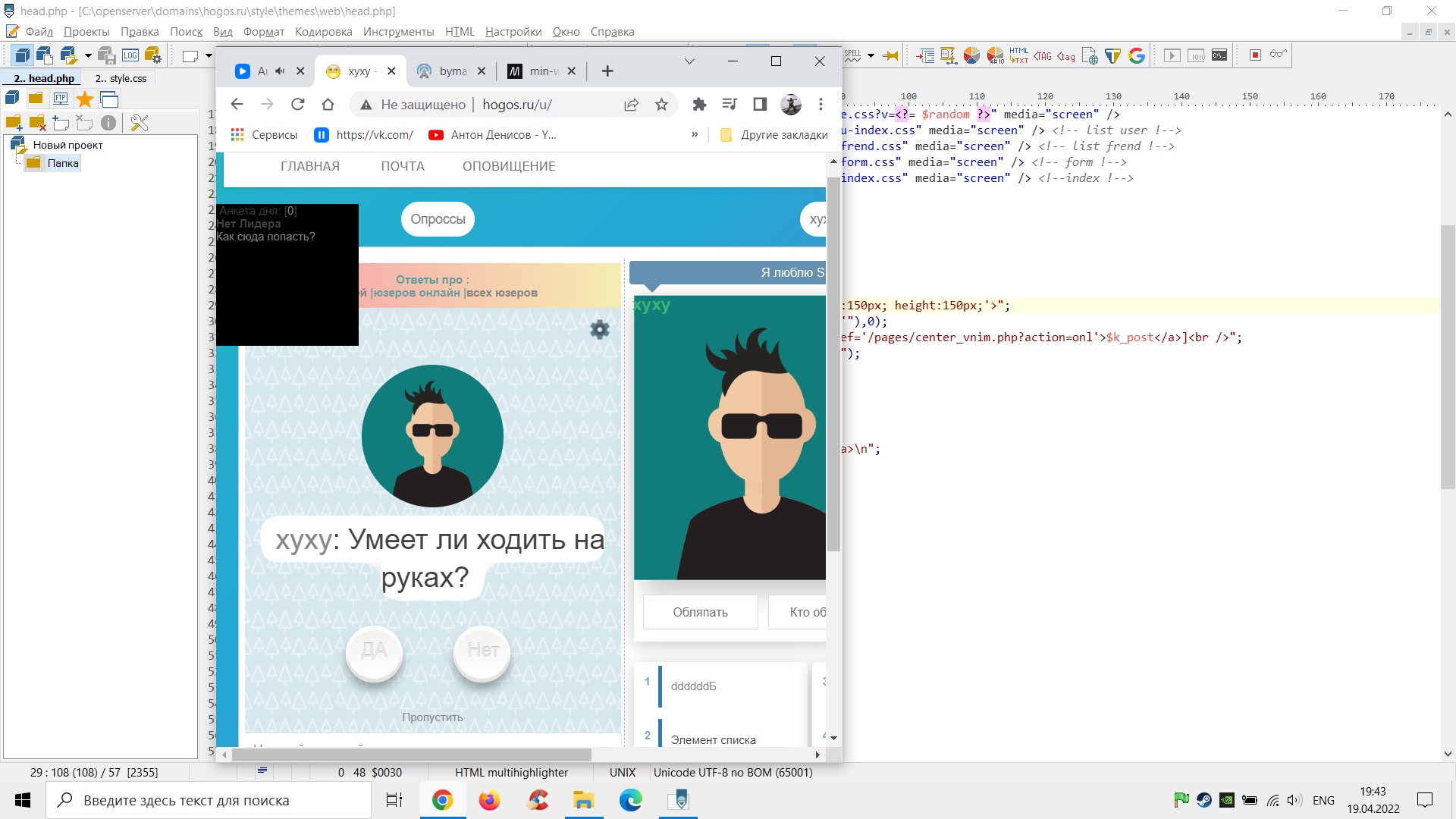Click the orange star favorites tab
This screenshot has height=819, width=1456.
[x=85, y=99]
